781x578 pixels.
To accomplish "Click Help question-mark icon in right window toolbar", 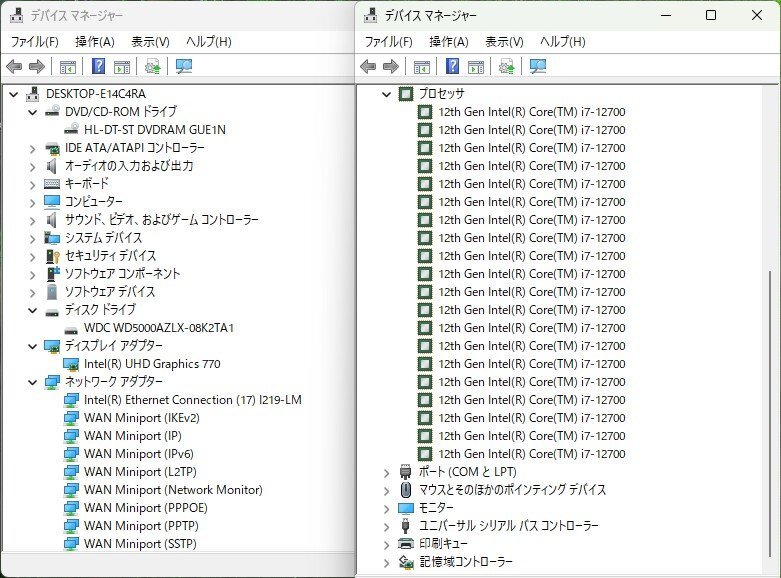I will (x=453, y=66).
